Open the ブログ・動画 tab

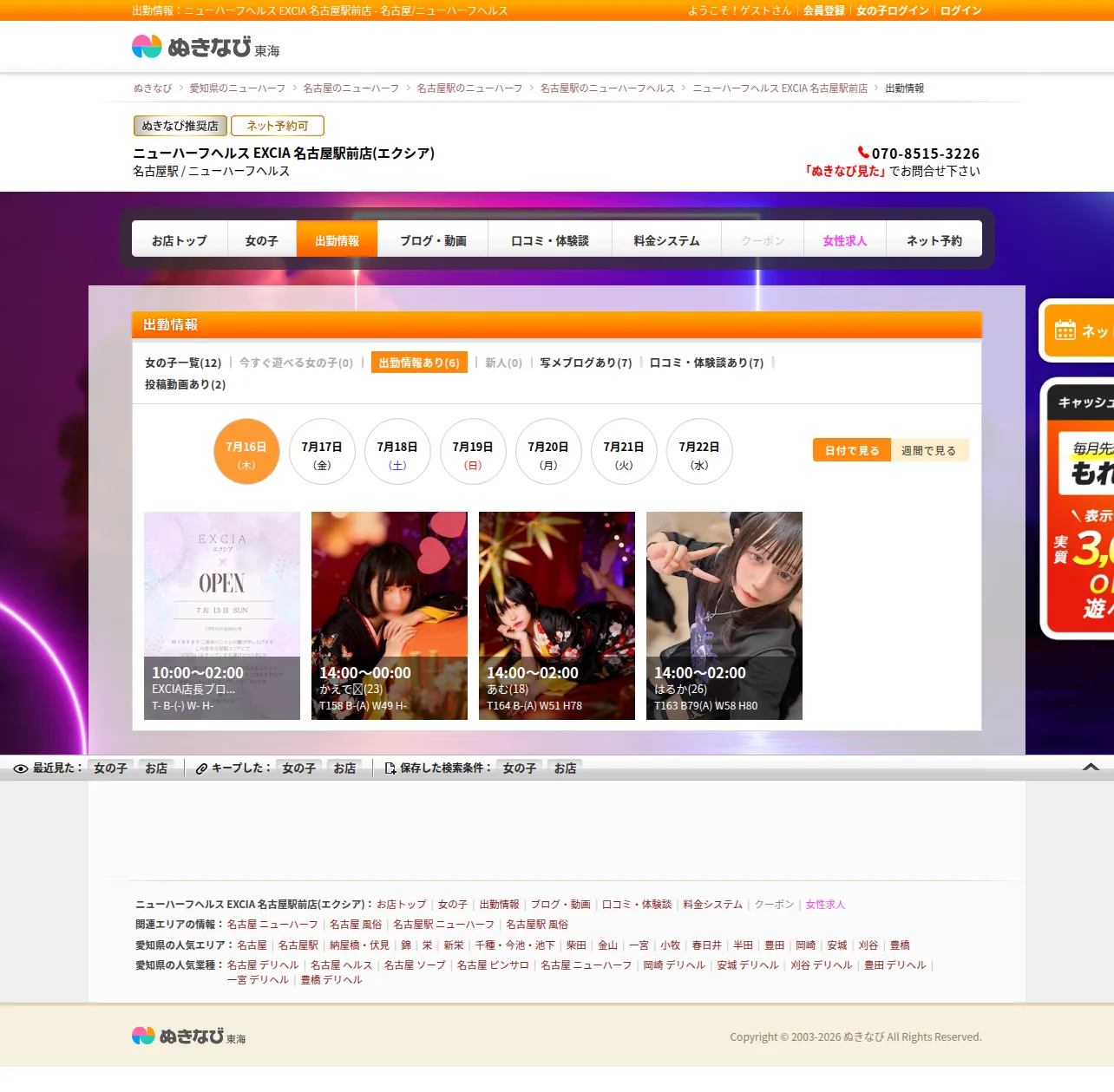(433, 240)
